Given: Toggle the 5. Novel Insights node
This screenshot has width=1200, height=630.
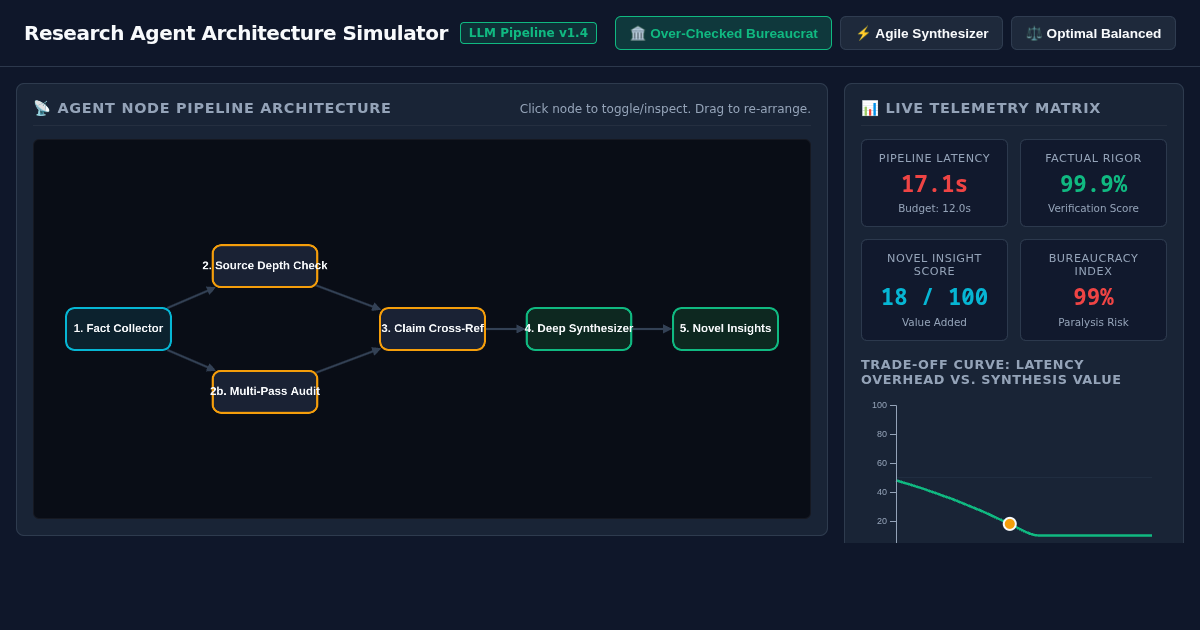Looking at the screenshot, I should 725,329.
